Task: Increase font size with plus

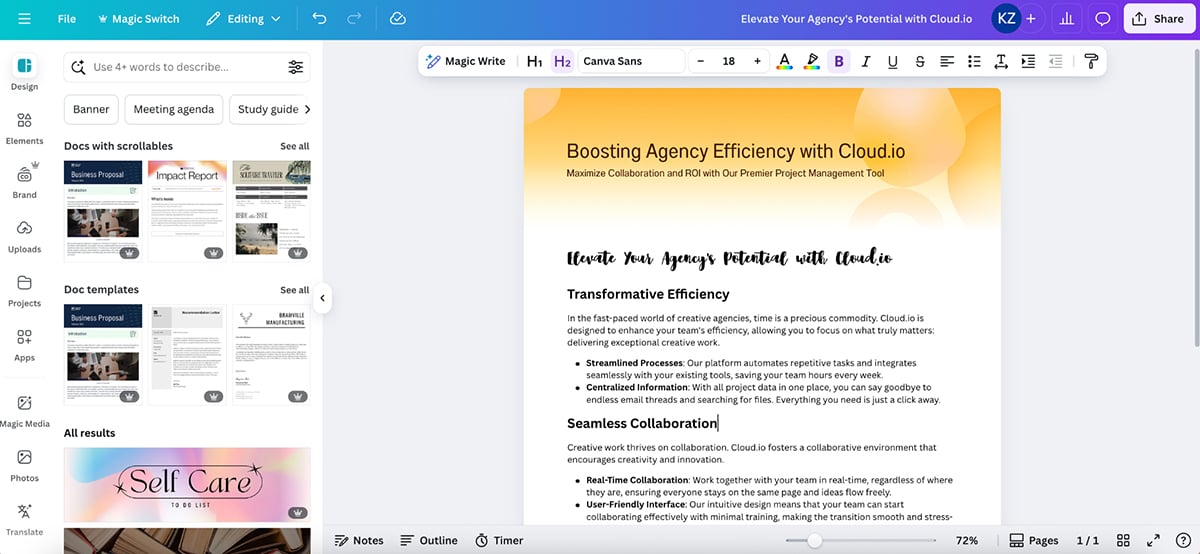Action: pos(757,61)
